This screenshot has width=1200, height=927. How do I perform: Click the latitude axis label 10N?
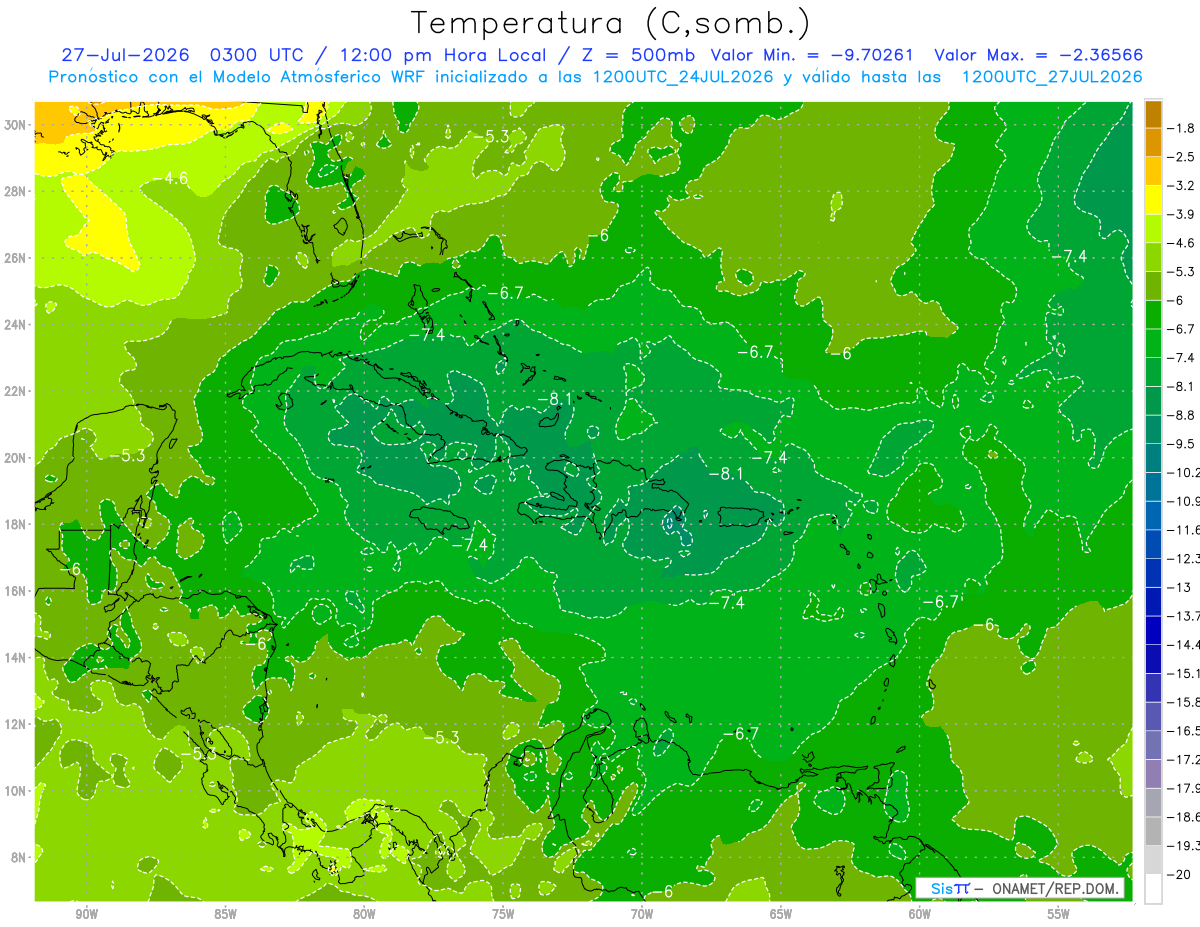[x=15, y=791]
